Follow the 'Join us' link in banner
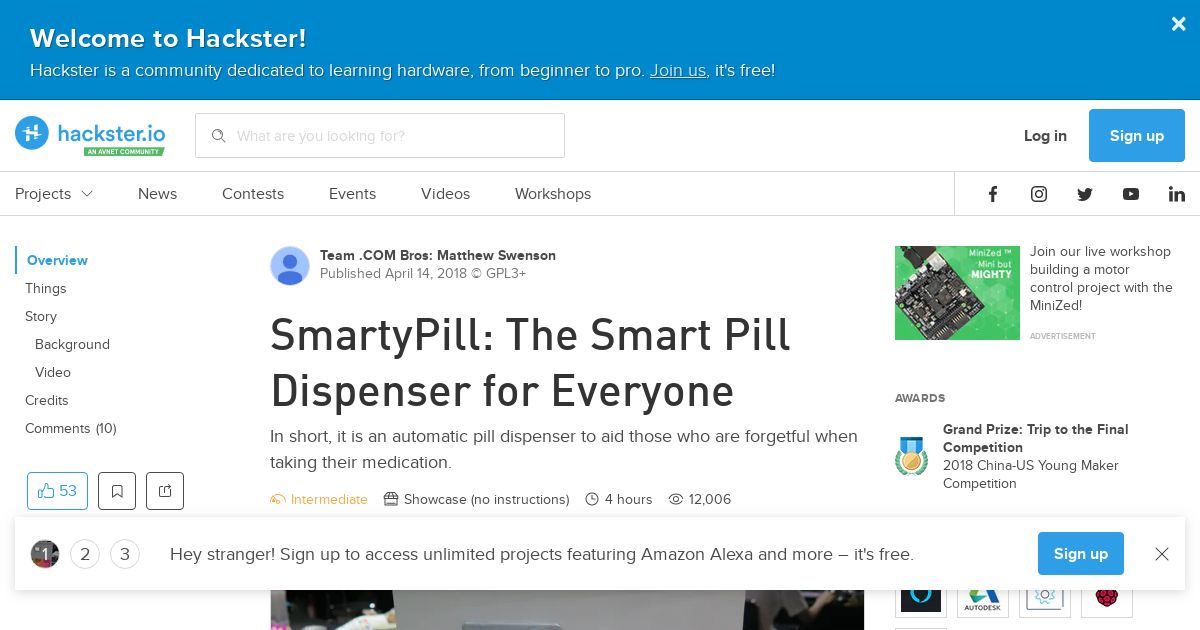1200x630 pixels. [x=678, y=70]
